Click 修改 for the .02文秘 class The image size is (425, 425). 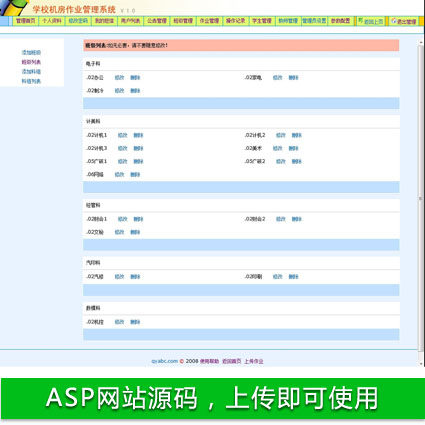[x=119, y=232]
